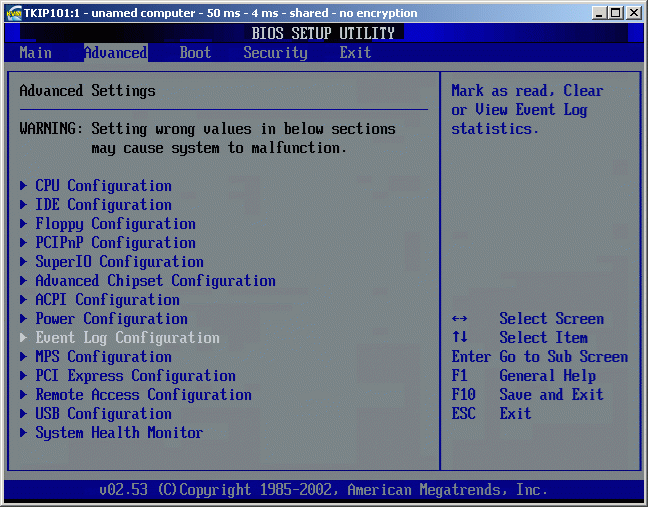Click the F10 Save and Exit legend
Image resolution: width=648 pixels, height=507 pixels.
coord(527,395)
